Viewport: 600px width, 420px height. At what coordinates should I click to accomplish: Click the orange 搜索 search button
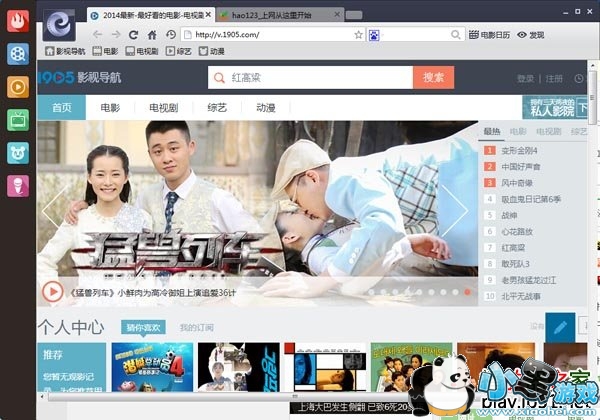tap(434, 77)
